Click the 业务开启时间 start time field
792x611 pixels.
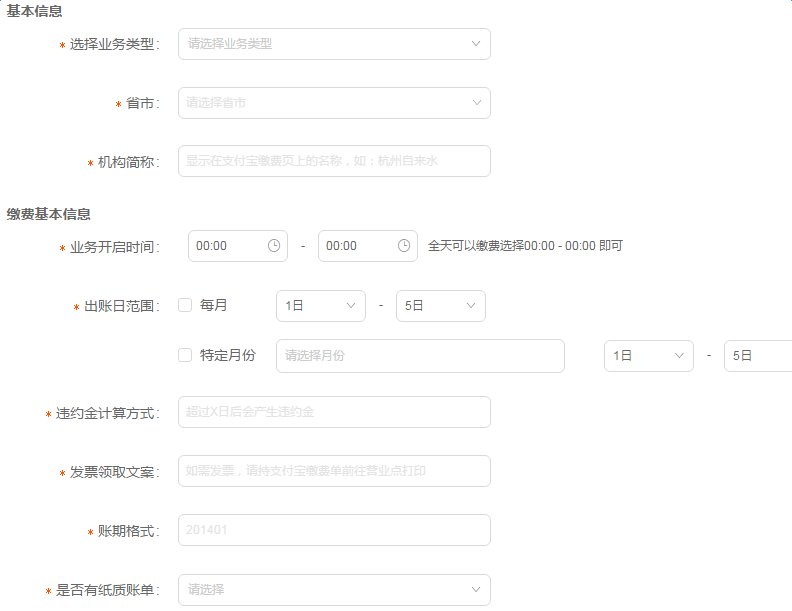click(x=238, y=246)
